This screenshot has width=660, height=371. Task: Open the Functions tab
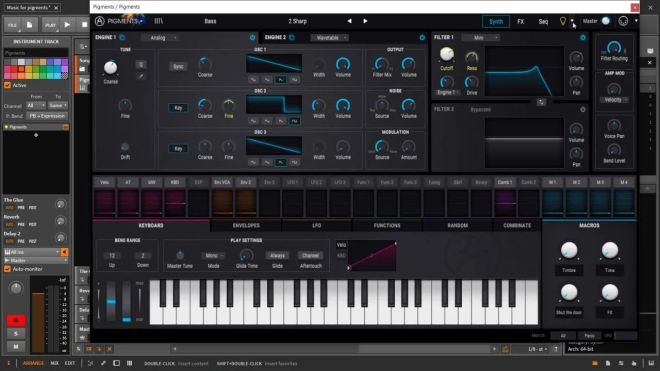coord(387,226)
